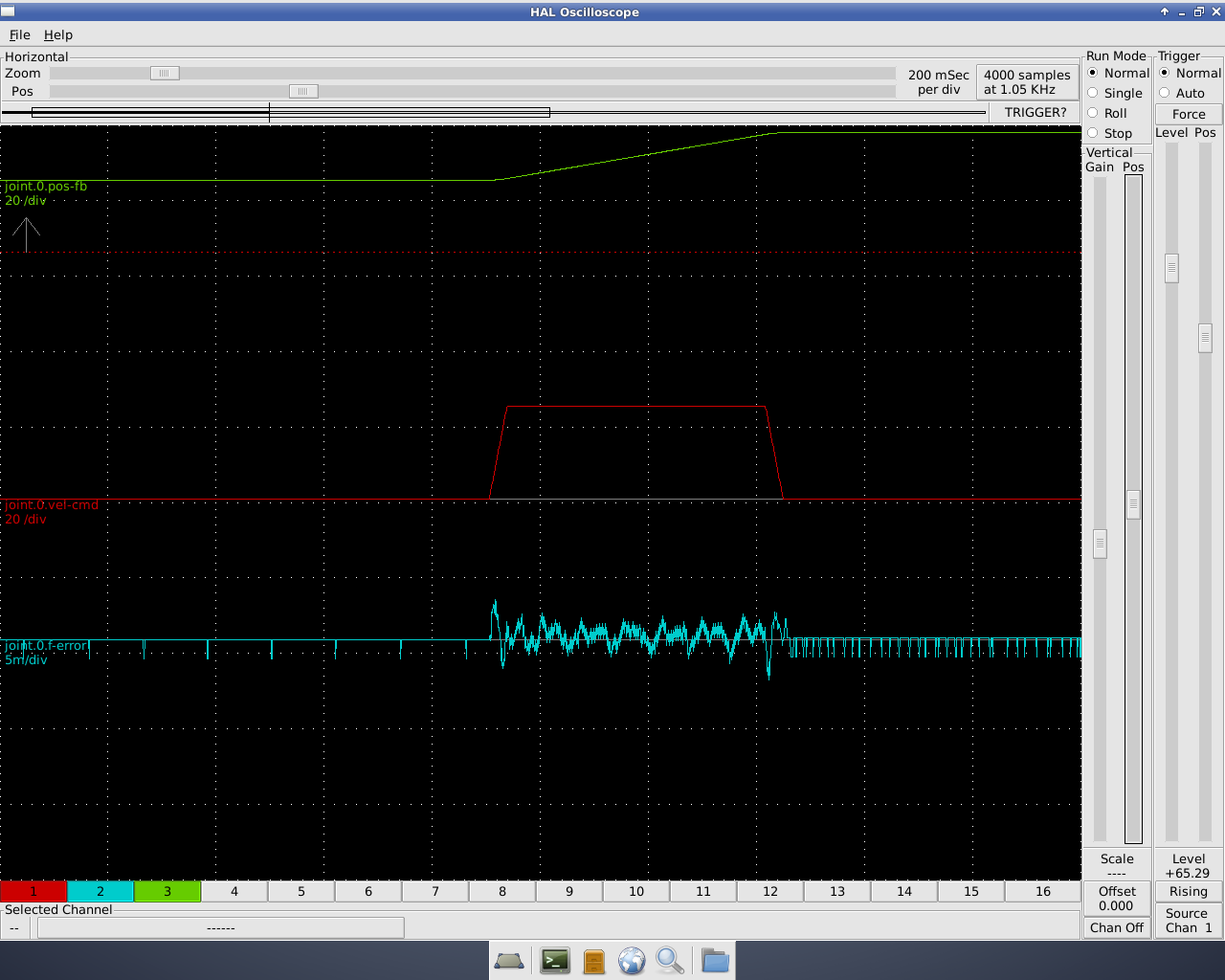The height and width of the screenshot is (980, 1225).
Task: Click the trigger level arrow marker
Action: 26,234
